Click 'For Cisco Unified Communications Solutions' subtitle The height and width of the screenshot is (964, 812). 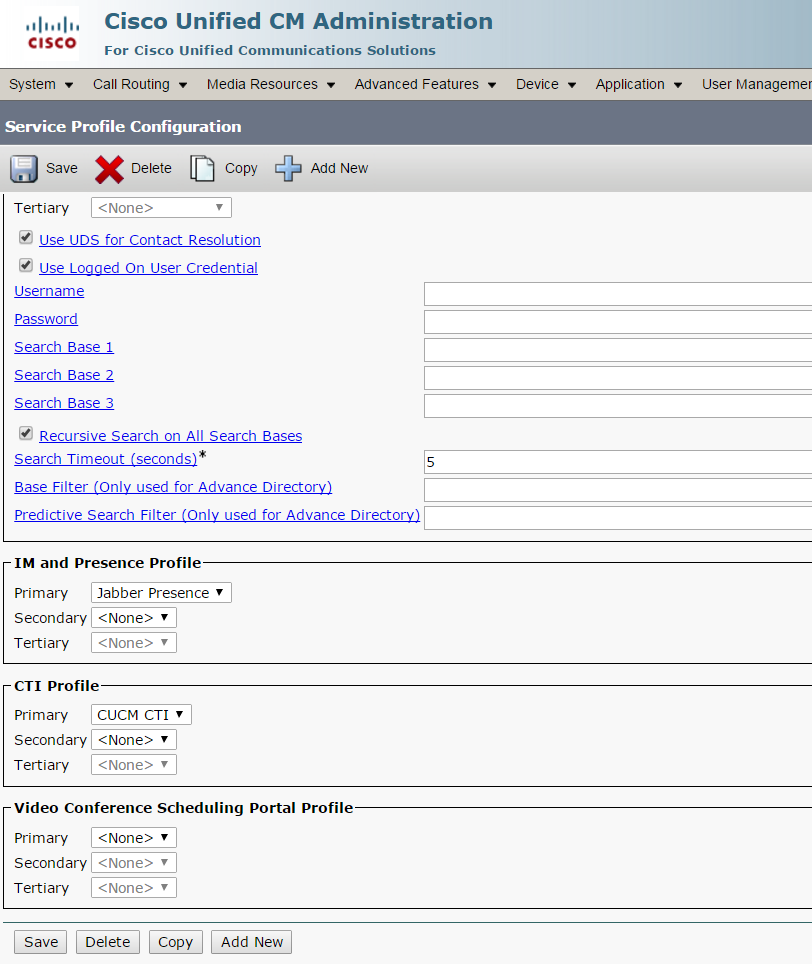click(x=270, y=50)
